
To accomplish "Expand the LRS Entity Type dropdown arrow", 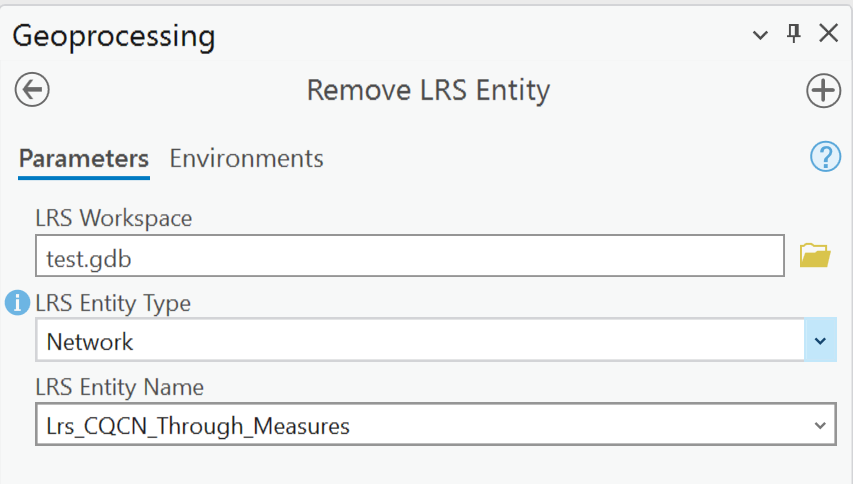I will (x=820, y=341).
